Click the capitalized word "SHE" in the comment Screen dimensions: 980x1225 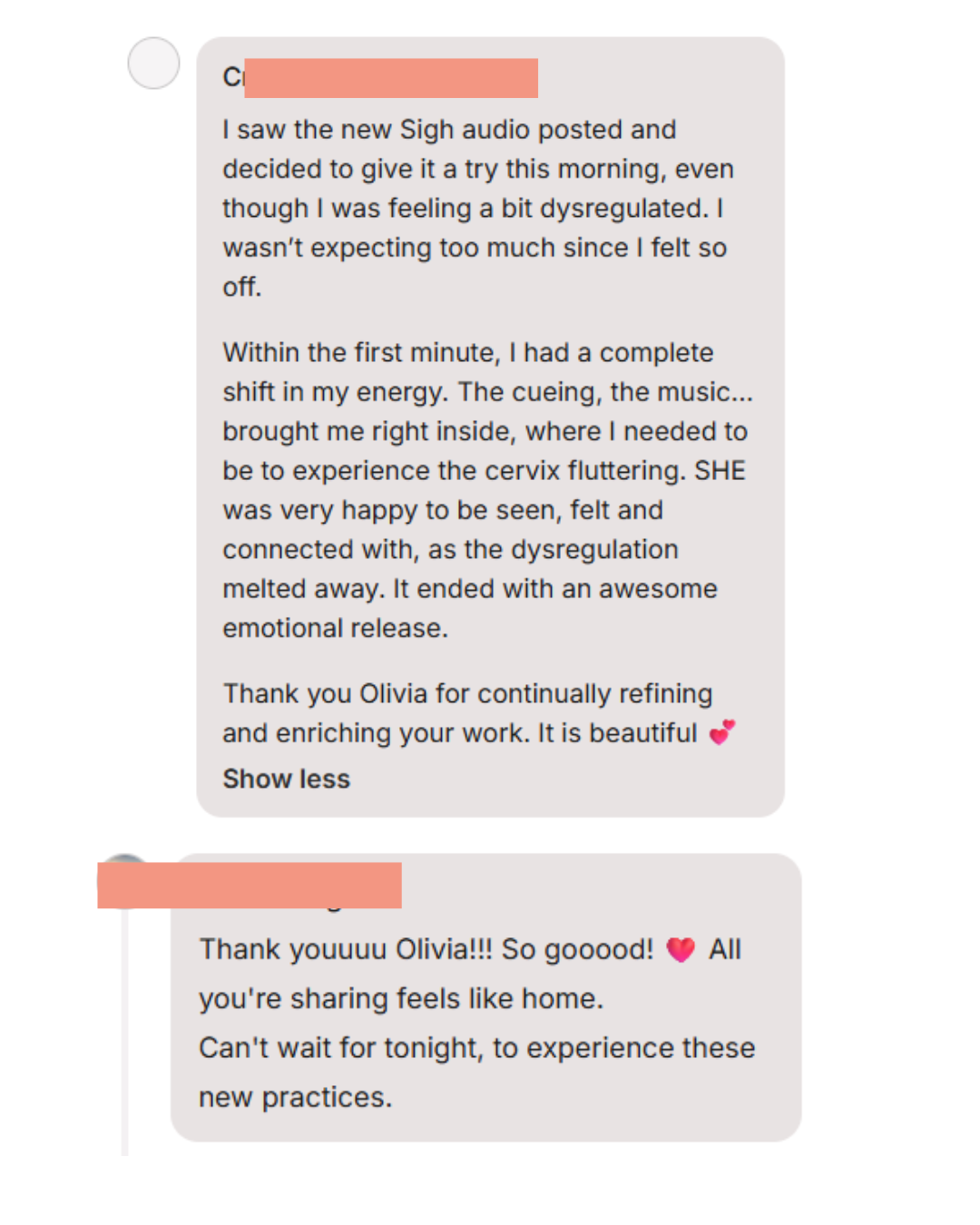[x=720, y=470]
